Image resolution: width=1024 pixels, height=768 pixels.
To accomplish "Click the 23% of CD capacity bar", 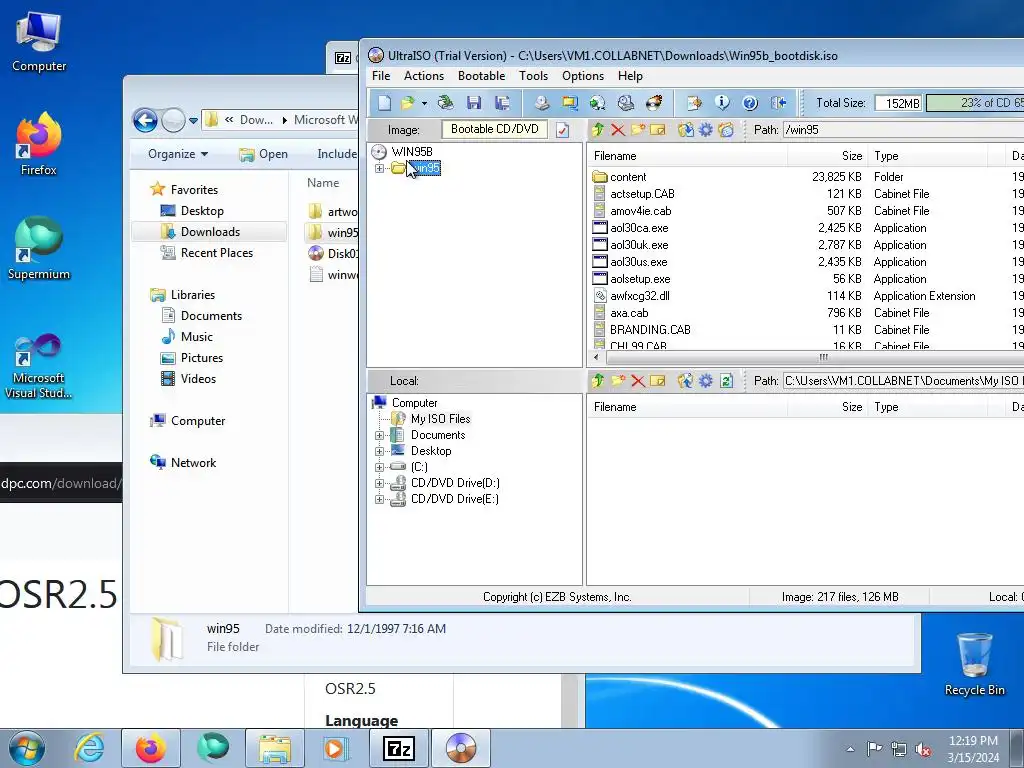I will 975,103.
